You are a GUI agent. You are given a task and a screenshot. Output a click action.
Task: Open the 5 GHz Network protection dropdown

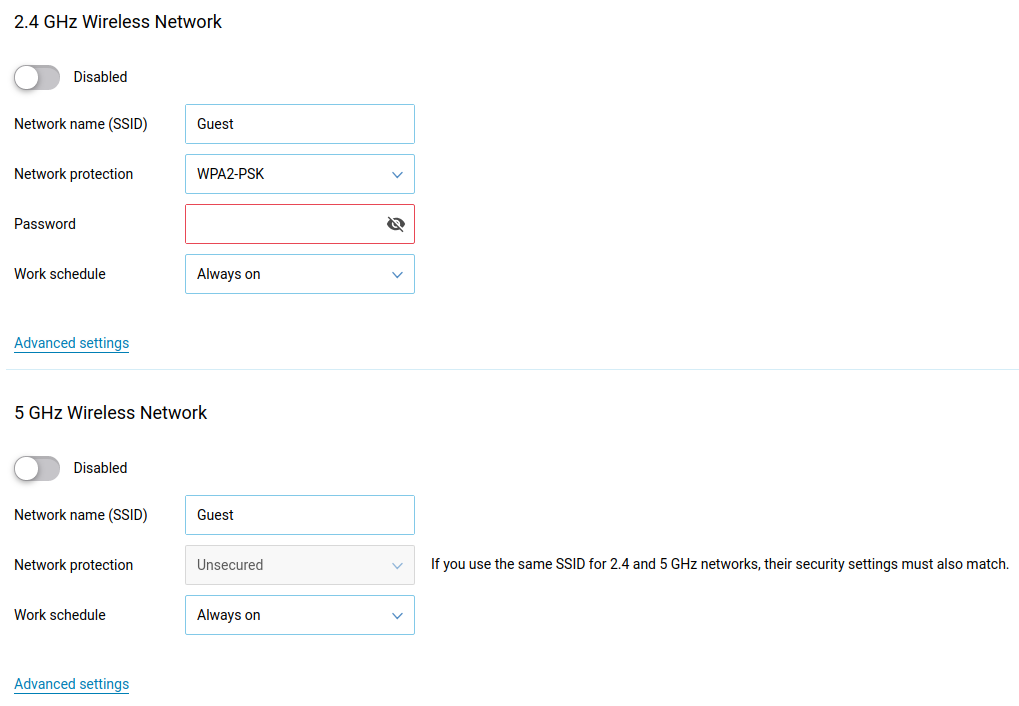(x=300, y=565)
